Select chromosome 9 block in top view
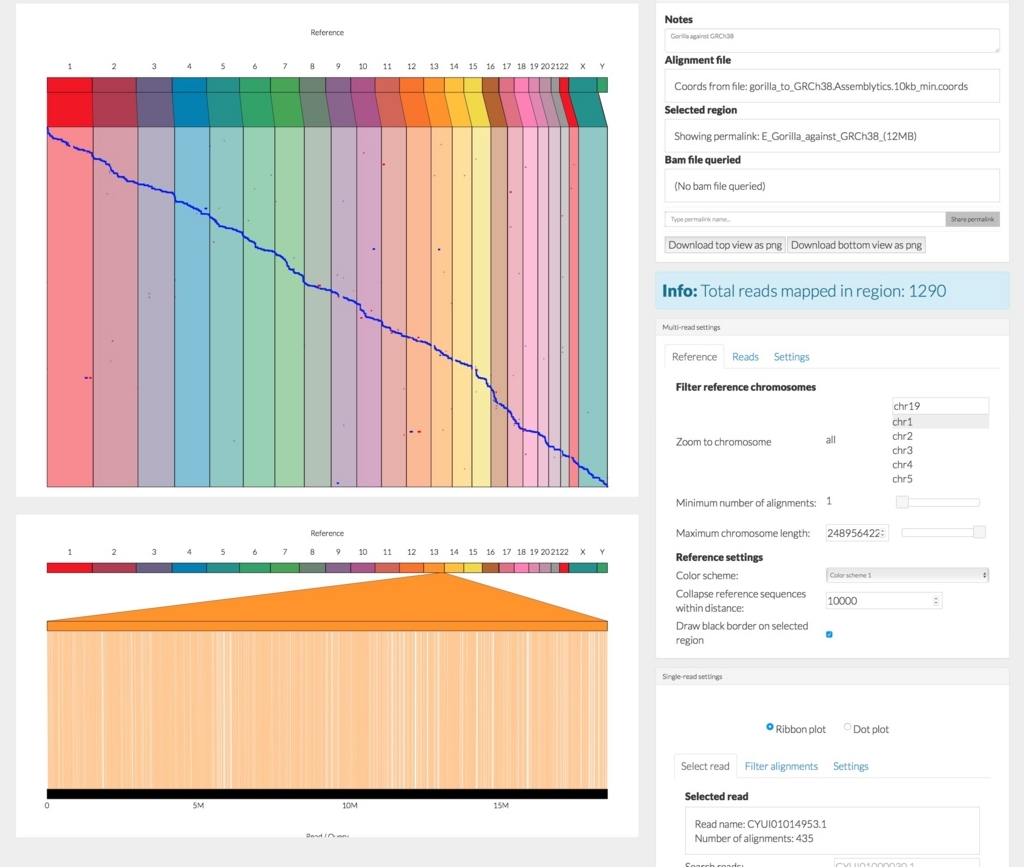The height and width of the screenshot is (867, 1024). point(338,85)
